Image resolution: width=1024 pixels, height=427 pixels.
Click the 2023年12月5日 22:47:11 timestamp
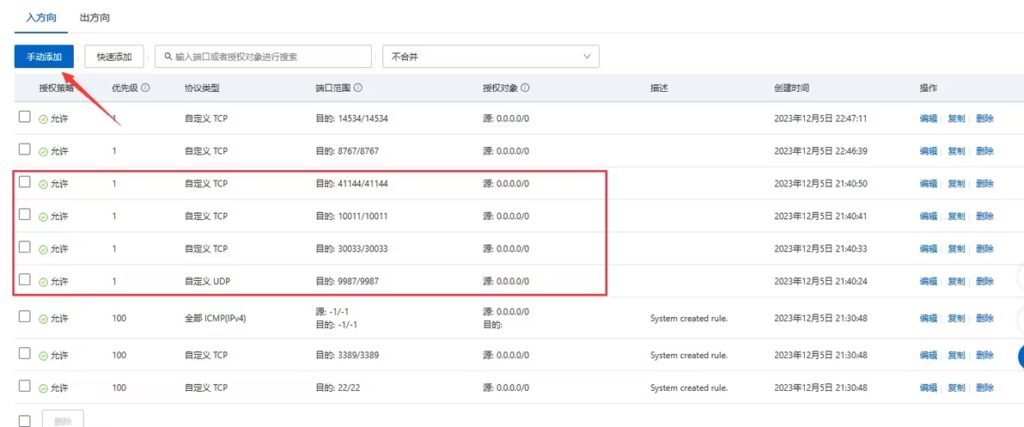[x=821, y=118]
